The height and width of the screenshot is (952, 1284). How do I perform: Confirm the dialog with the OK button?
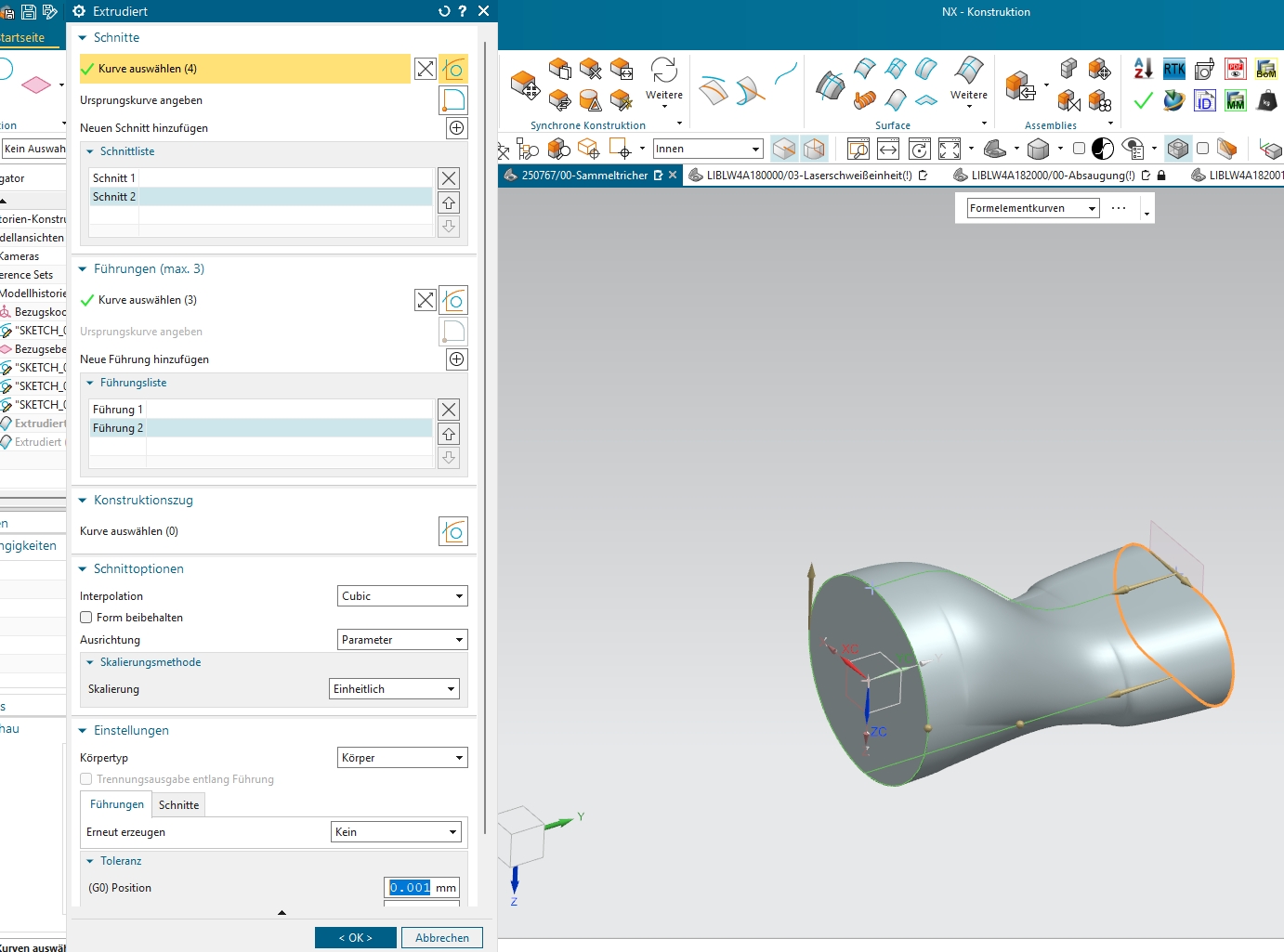pos(355,938)
